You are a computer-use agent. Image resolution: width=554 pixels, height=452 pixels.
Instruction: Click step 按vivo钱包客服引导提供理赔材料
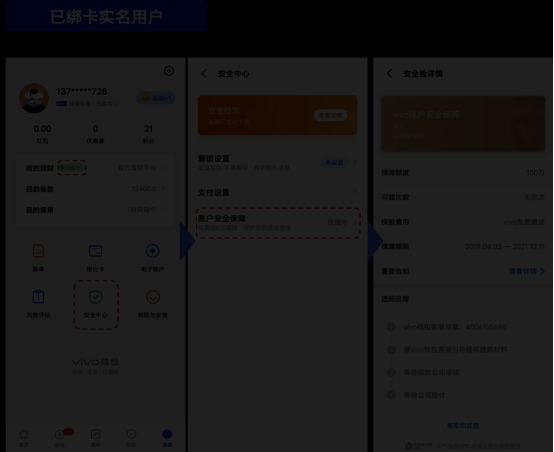pyautogui.click(x=455, y=350)
